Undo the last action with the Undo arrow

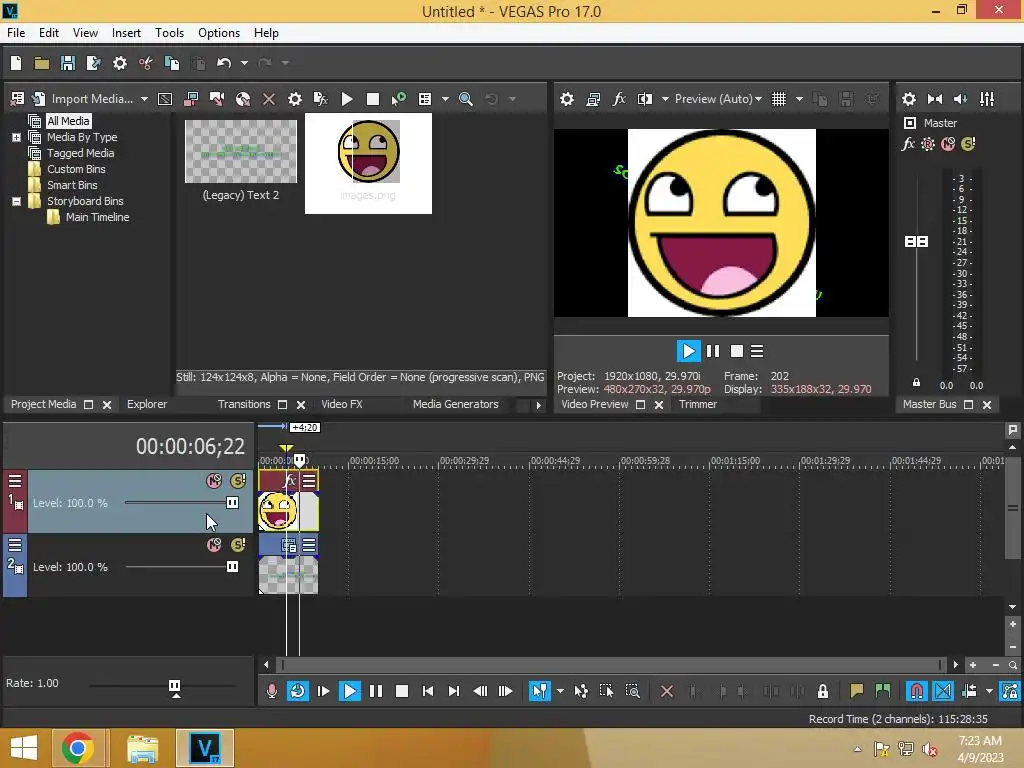(224, 63)
